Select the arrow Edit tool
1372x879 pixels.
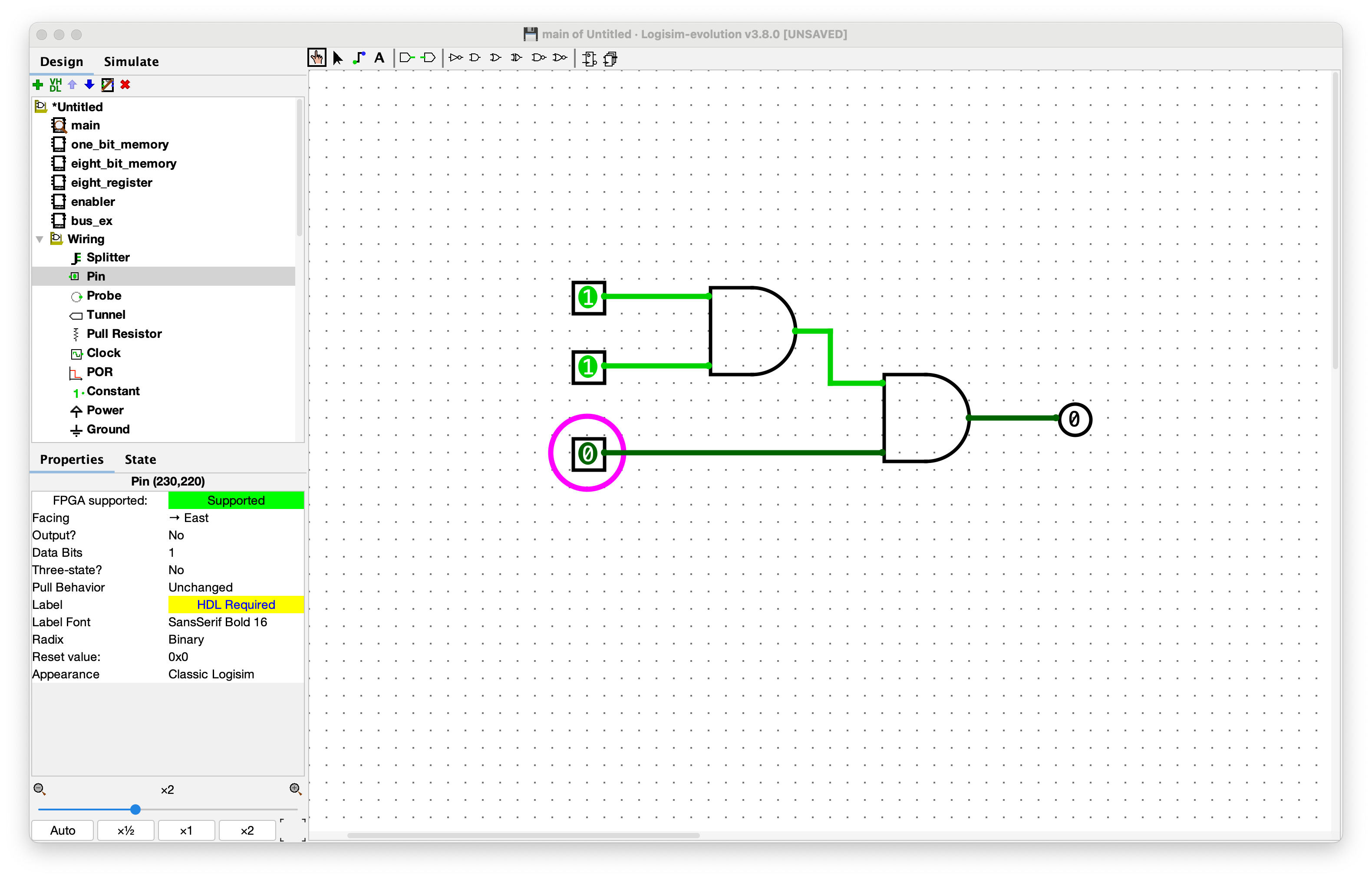tap(338, 58)
